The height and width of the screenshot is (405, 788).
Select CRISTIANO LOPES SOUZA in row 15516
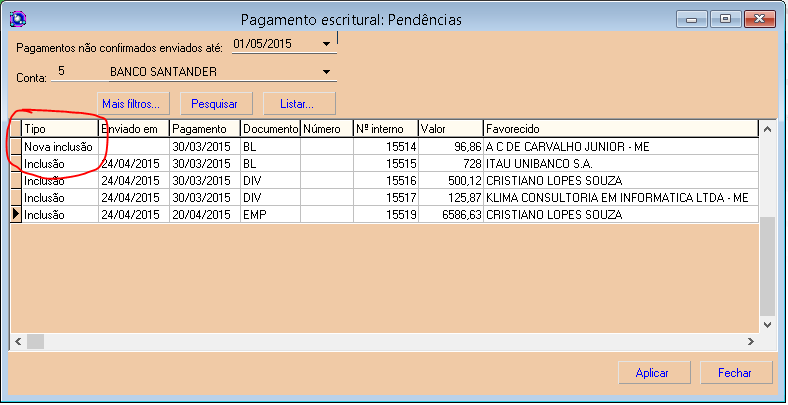point(621,181)
